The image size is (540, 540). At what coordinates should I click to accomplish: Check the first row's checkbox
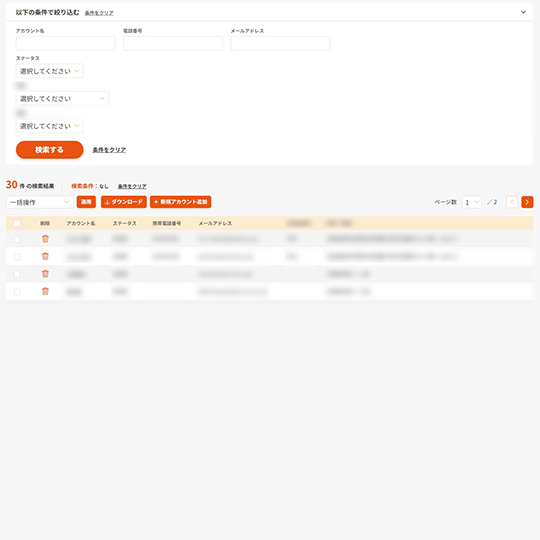pos(17,239)
